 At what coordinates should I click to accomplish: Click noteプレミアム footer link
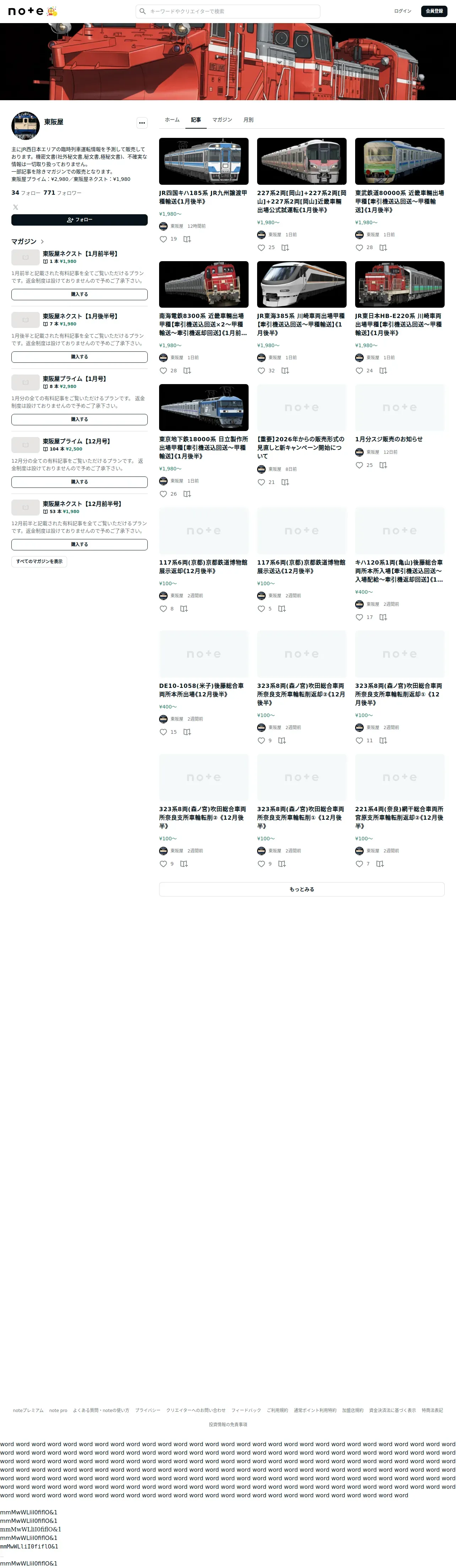[28, 1410]
